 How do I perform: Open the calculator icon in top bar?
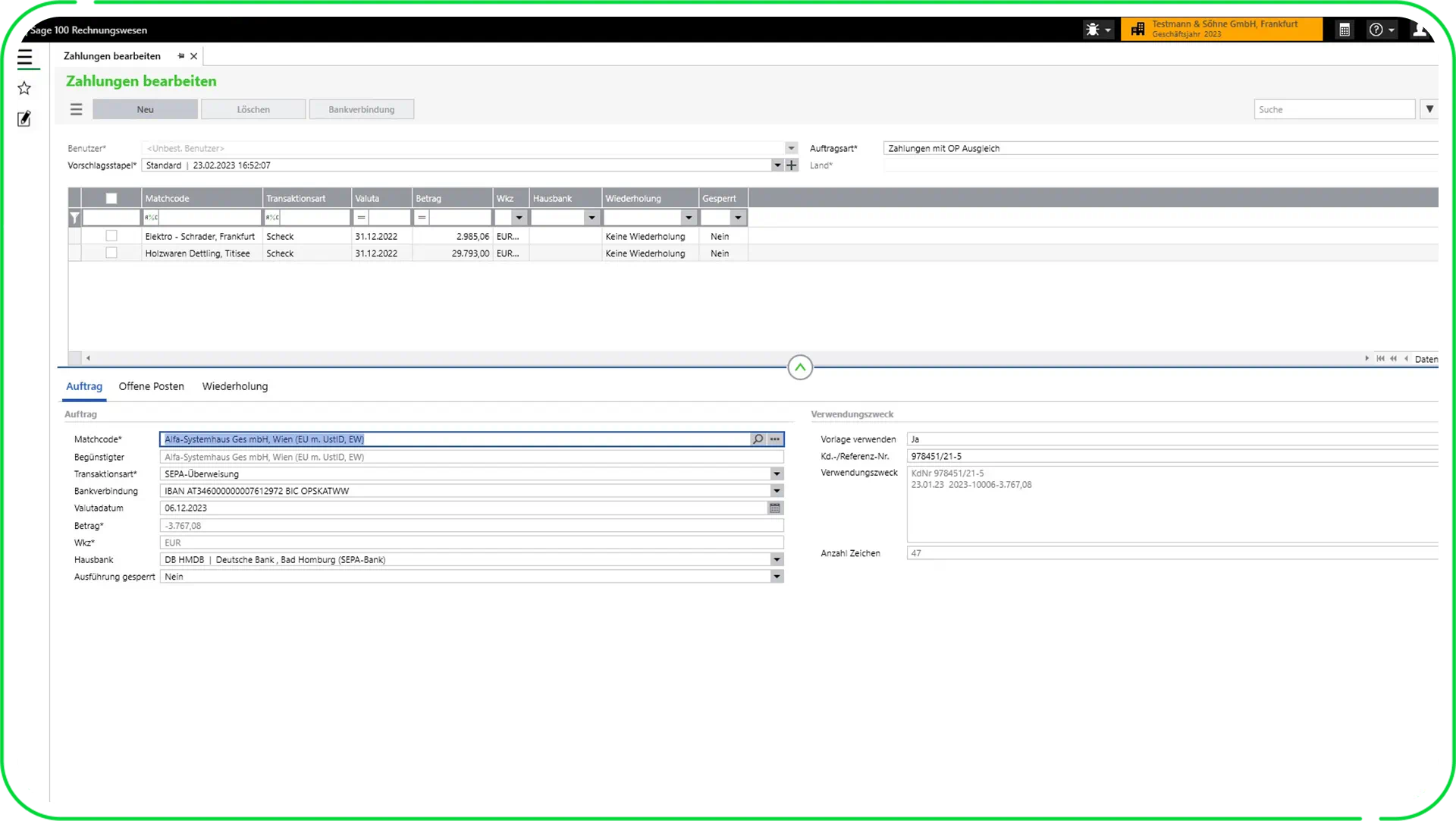(x=1345, y=30)
